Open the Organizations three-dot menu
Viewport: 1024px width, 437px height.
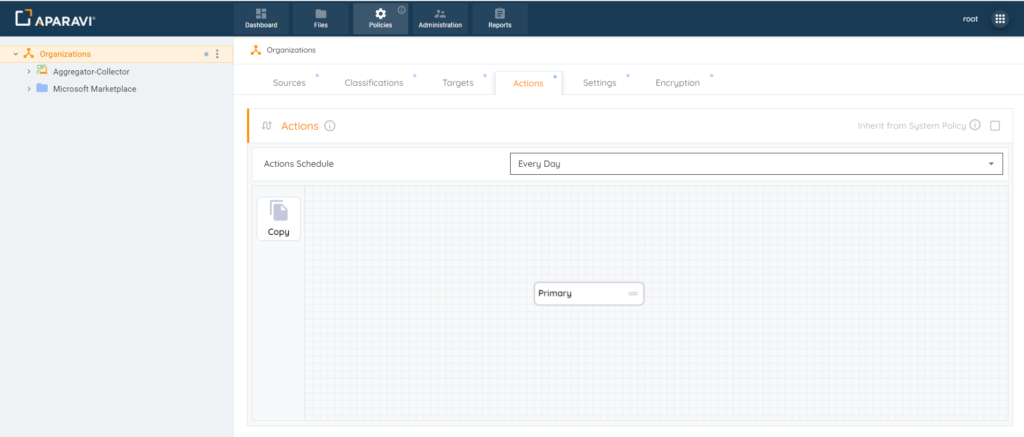tap(217, 54)
